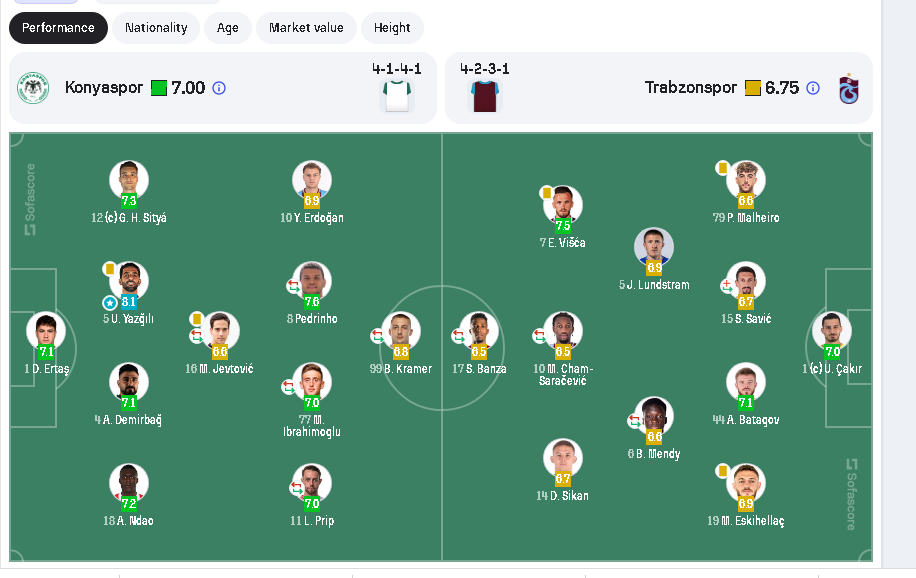Click the Trabzonspor team crest

click(x=848, y=88)
